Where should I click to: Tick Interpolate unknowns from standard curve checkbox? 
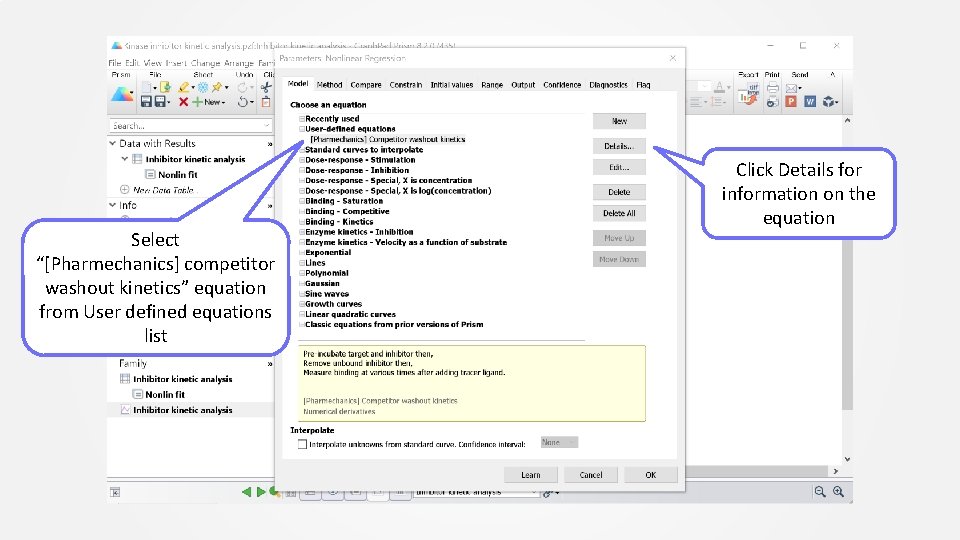click(302, 444)
